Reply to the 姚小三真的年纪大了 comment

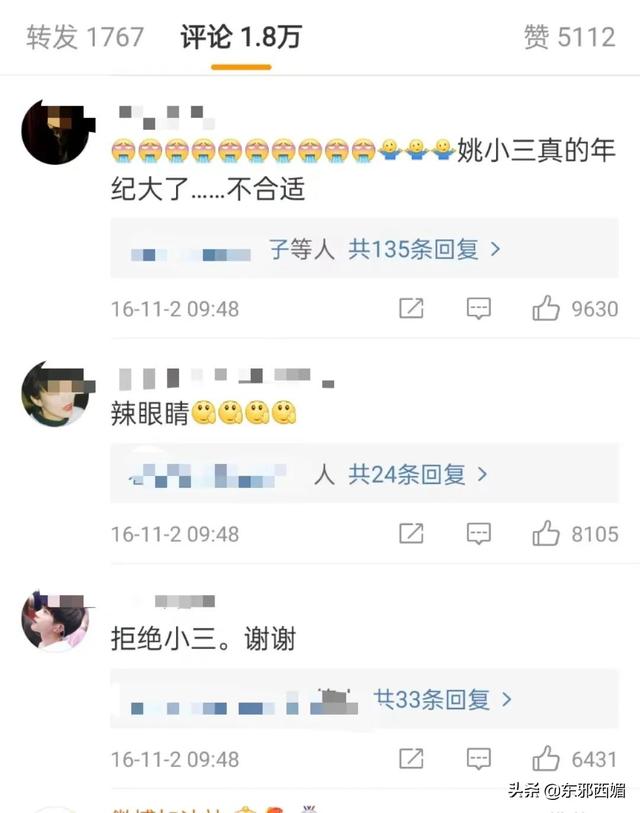coord(478,308)
